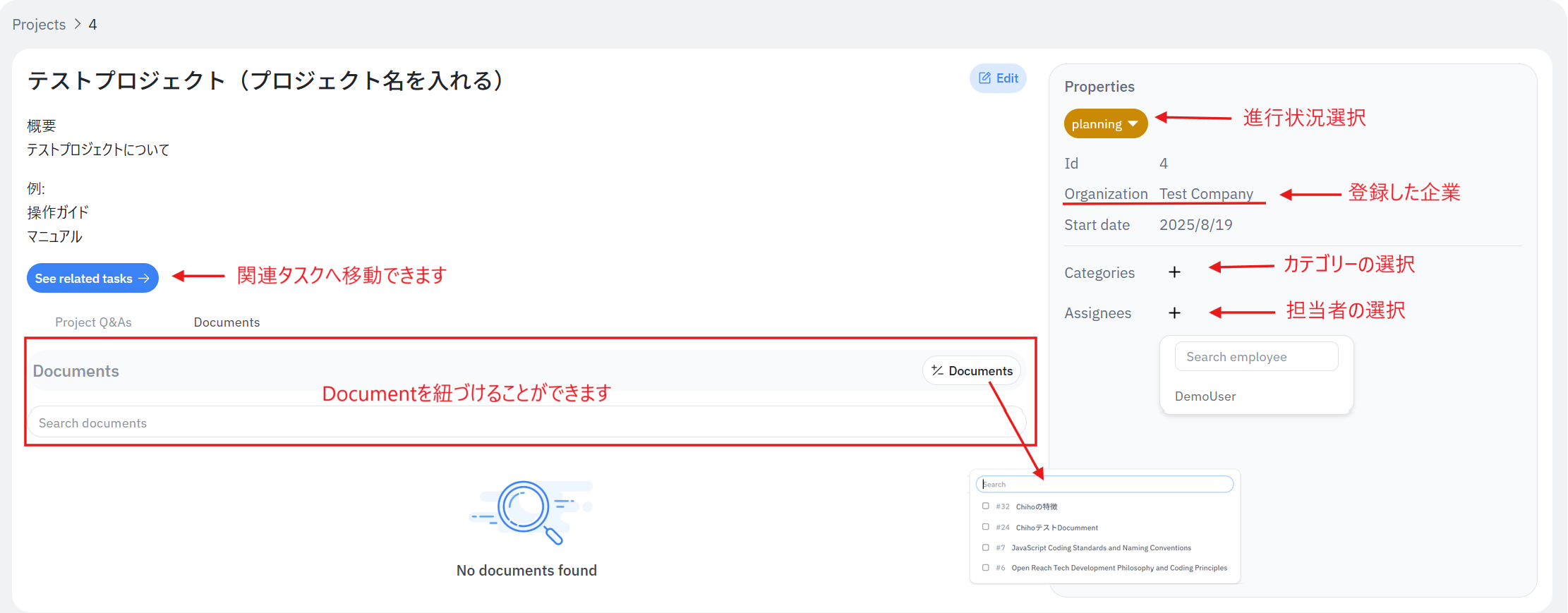The width and height of the screenshot is (1568, 613).
Task: Select the Documents tab
Action: pyautogui.click(x=227, y=322)
